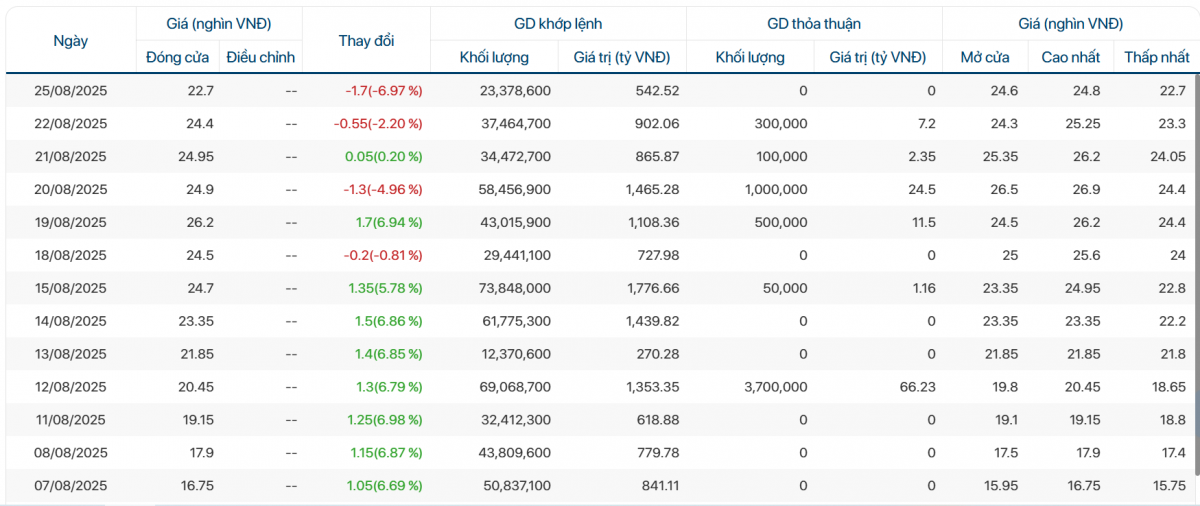The image size is (1200, 506).
Task: Select the 07/08/2025 date cell
Action: tap(70, 485)
